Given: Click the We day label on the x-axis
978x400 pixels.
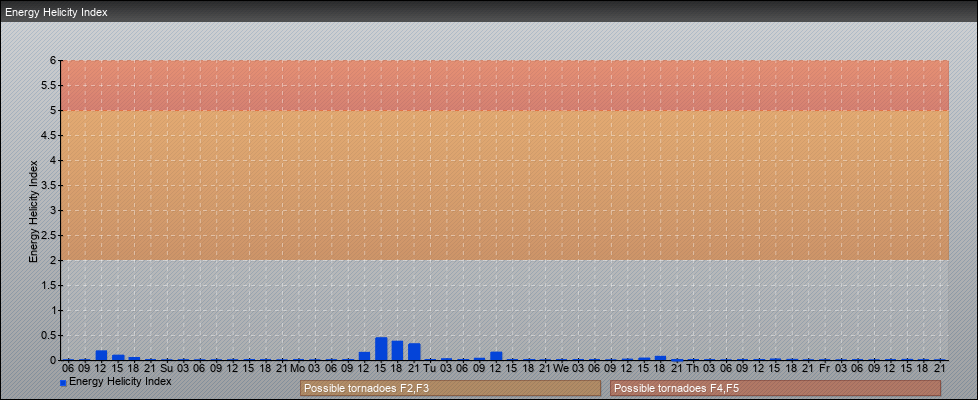Looking at the screenshot, I should click(x=561, y=369).
